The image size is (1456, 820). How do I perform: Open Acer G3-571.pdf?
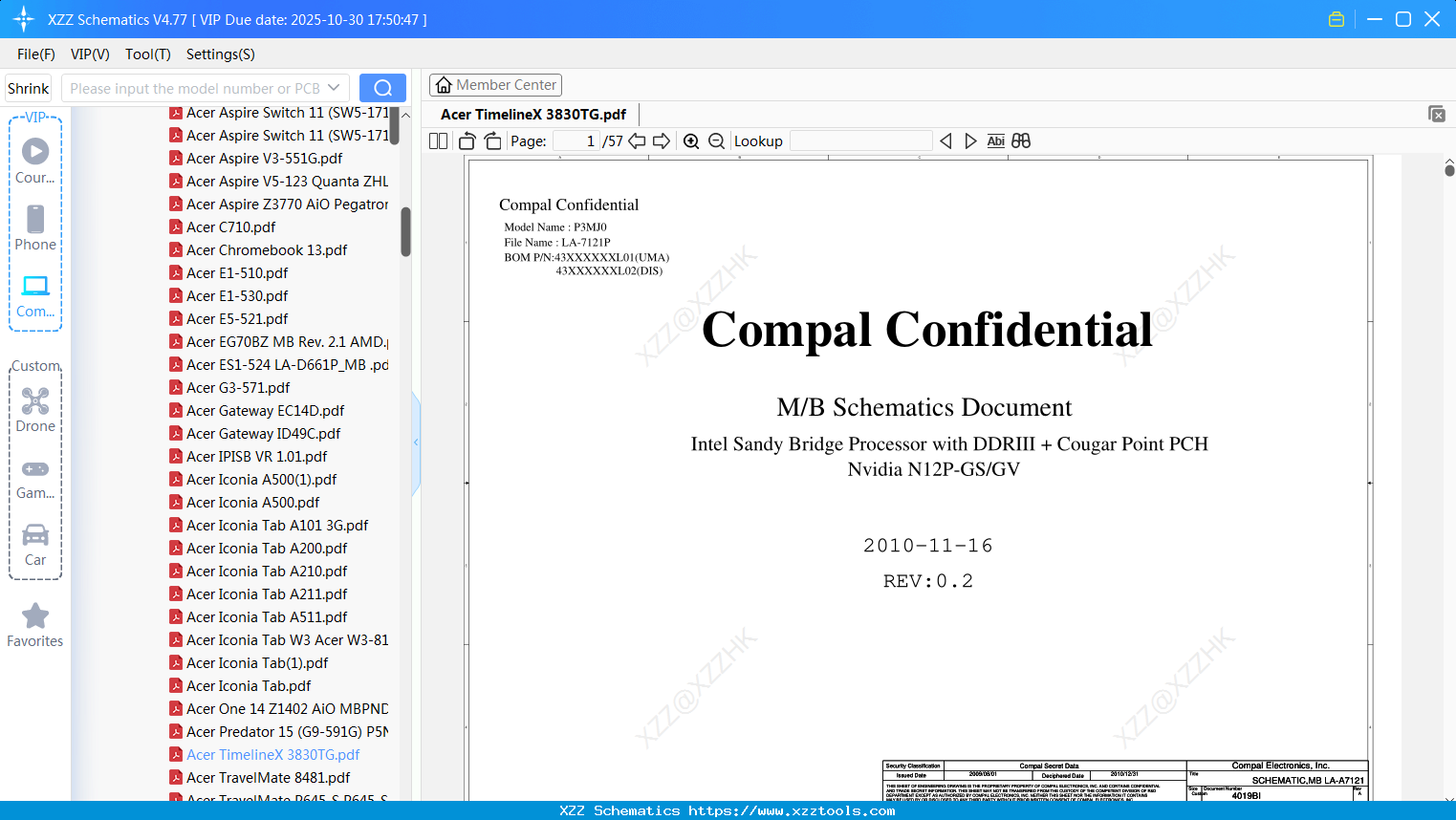click(238, 388)
